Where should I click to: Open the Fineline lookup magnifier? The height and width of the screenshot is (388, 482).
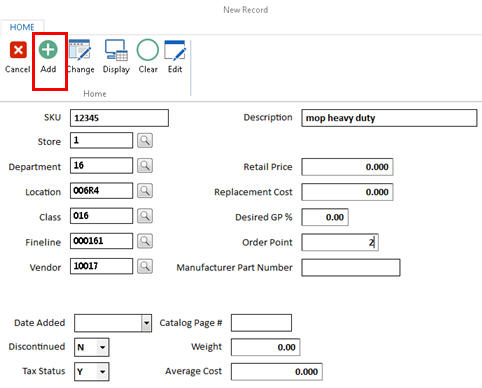145,241
